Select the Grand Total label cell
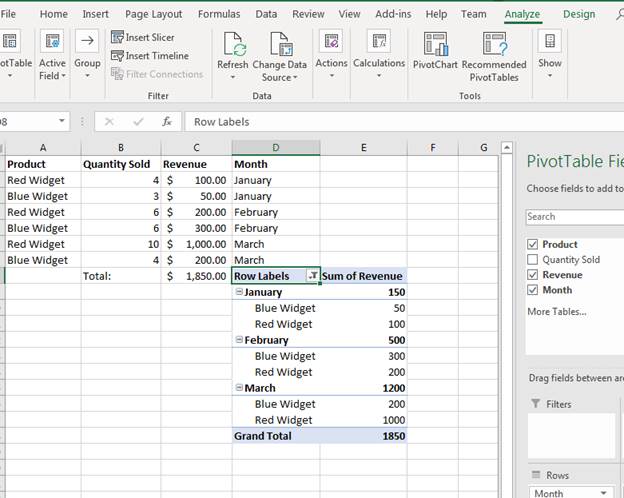The width and height of the screenshot is (624, 498). [276, 436]
